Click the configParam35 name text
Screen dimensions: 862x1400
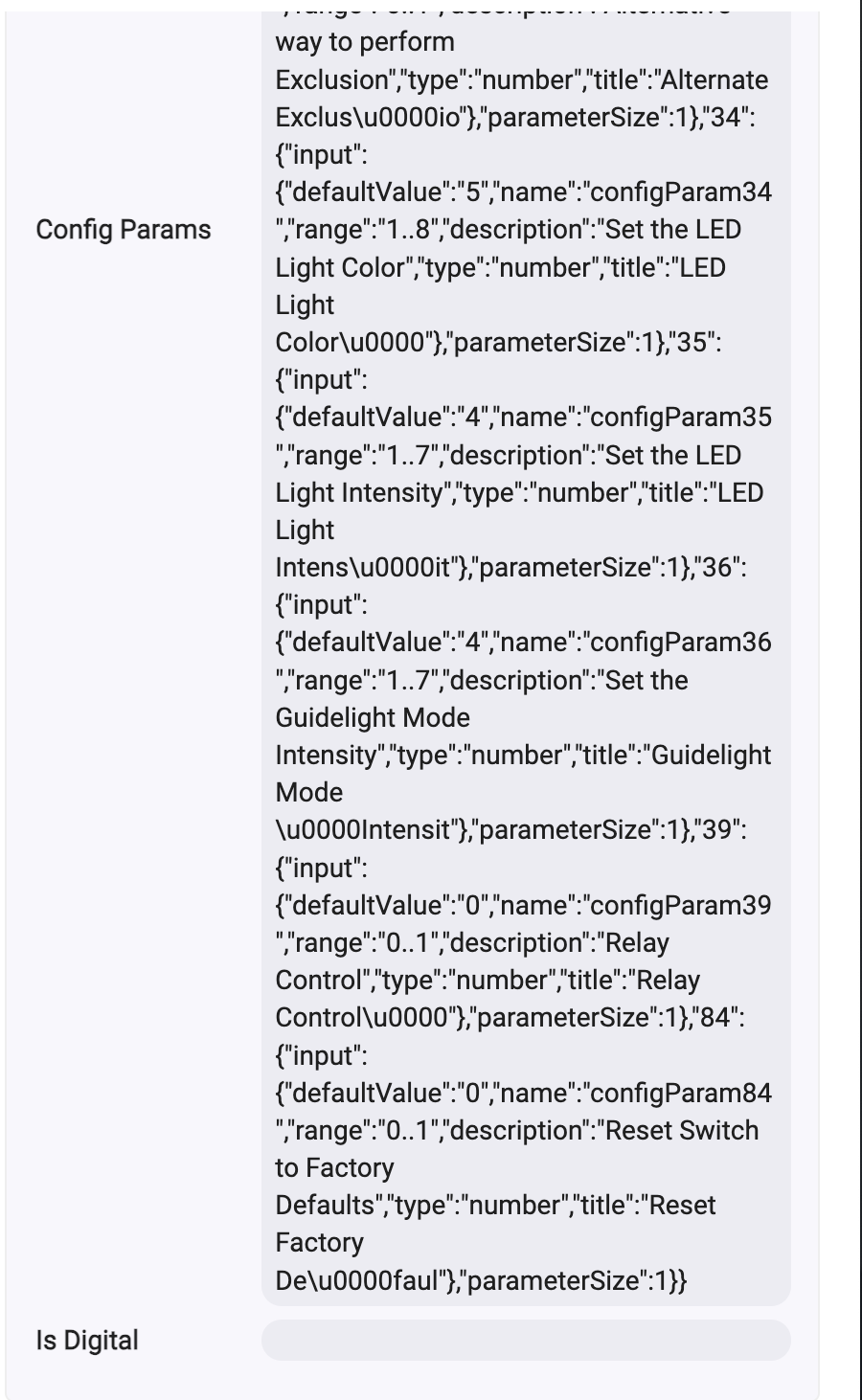coord(681,418)
